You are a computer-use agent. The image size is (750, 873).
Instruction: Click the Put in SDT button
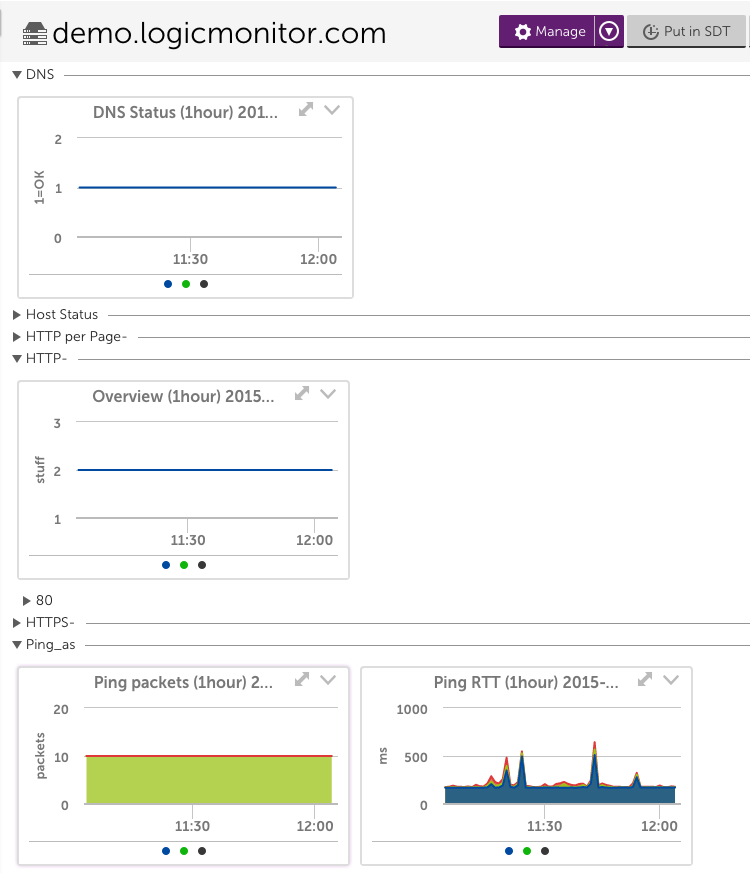[686, 32]
